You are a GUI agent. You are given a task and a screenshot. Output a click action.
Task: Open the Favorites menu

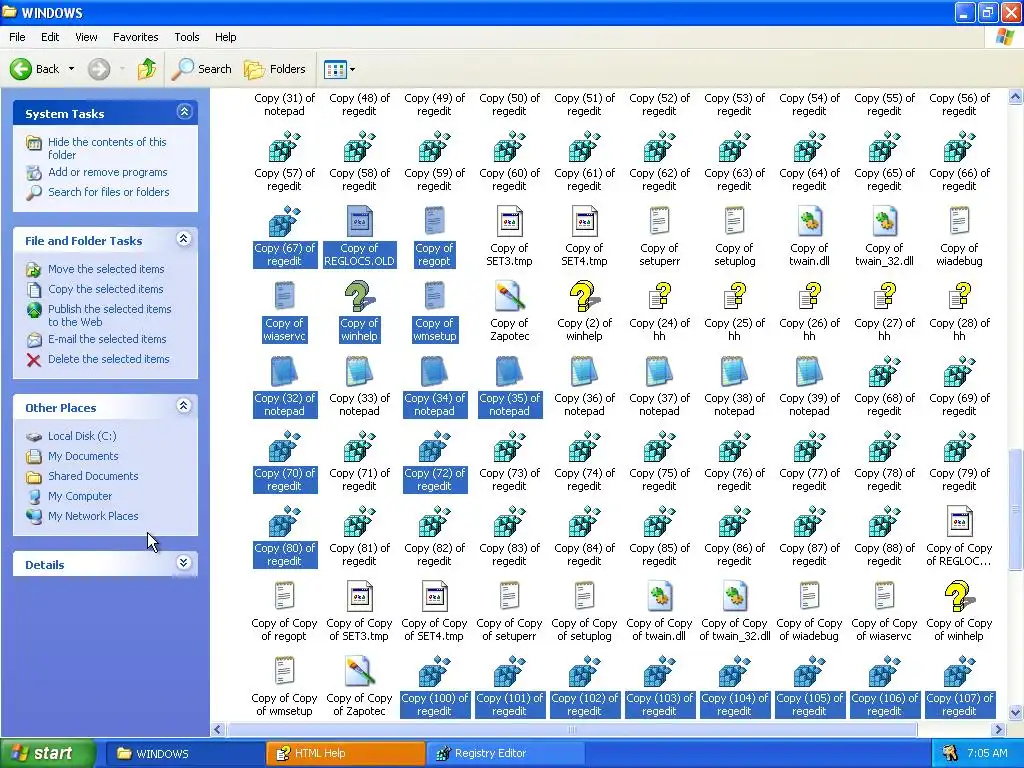(135, 37)
